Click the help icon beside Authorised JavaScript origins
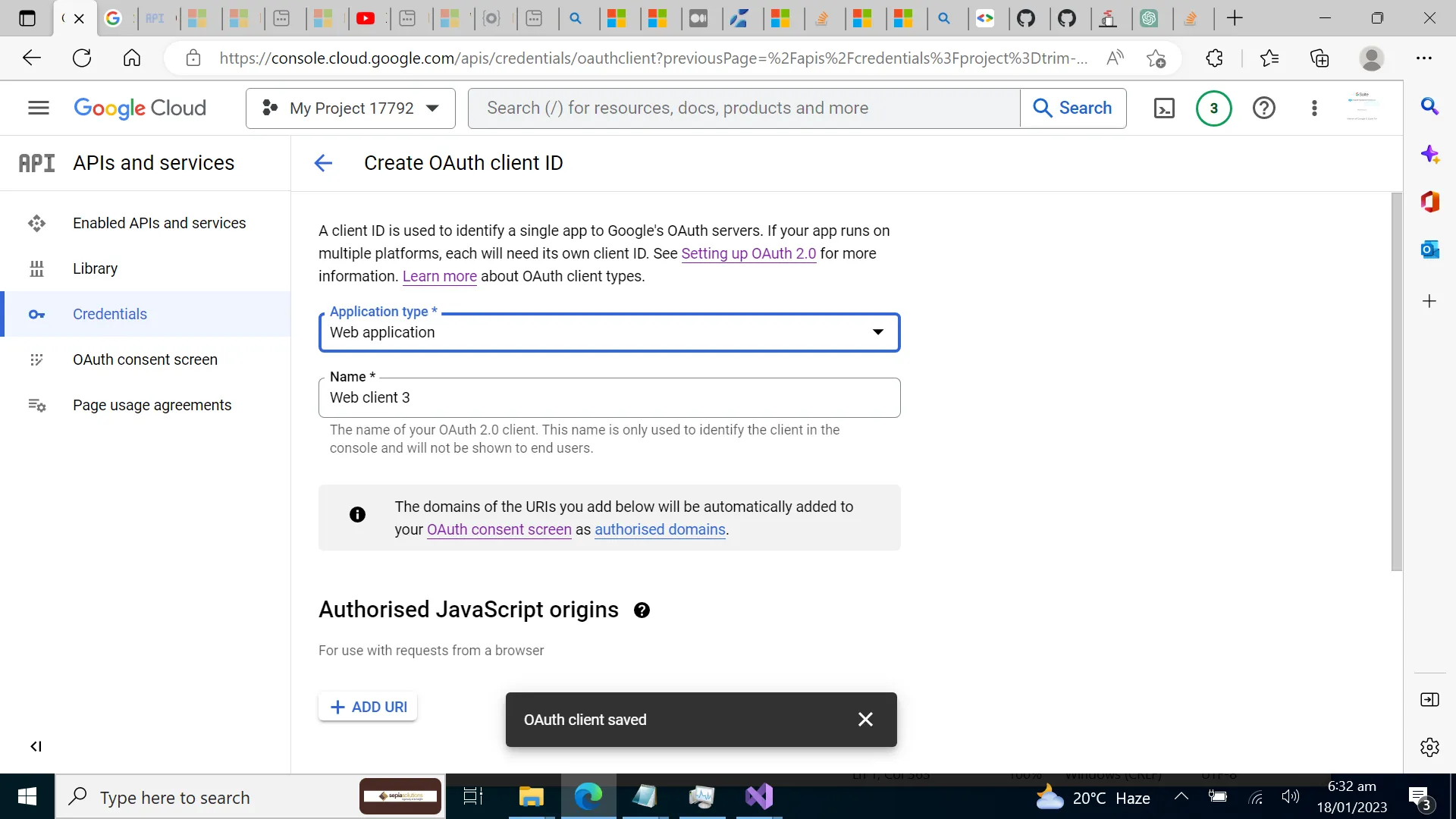 [642, 610]
